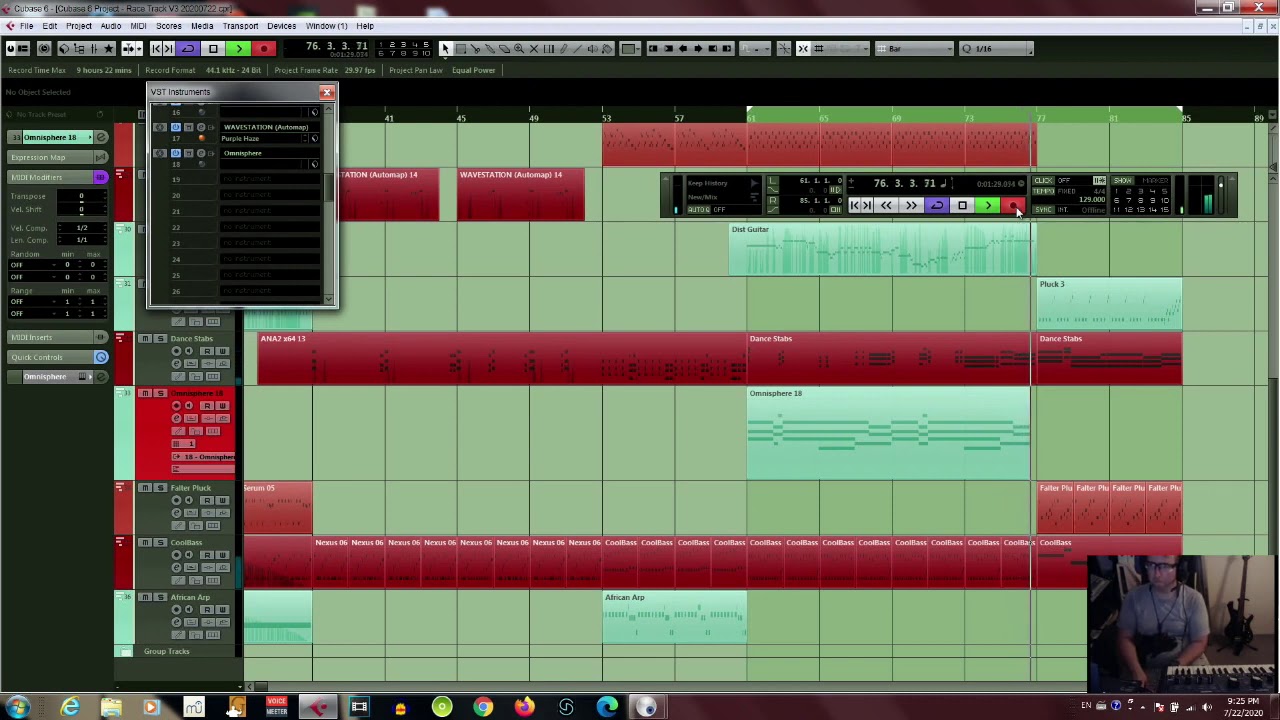The height and width of the screenshot is (720, 1280).
Task: Select the Split scissors tool
Action: coord(475,48)
